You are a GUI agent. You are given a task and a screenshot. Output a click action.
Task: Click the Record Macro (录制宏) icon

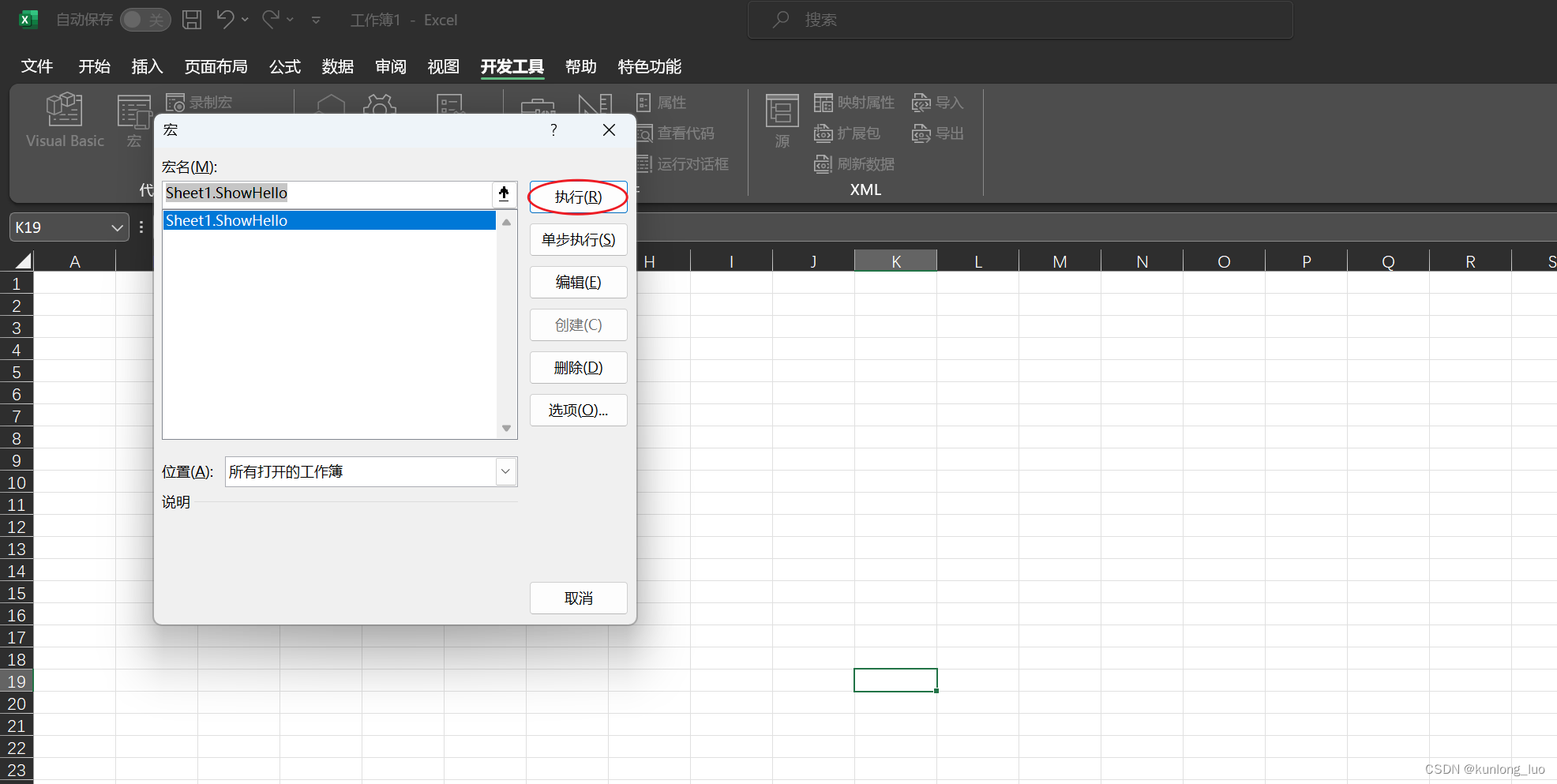pos(175,103)
